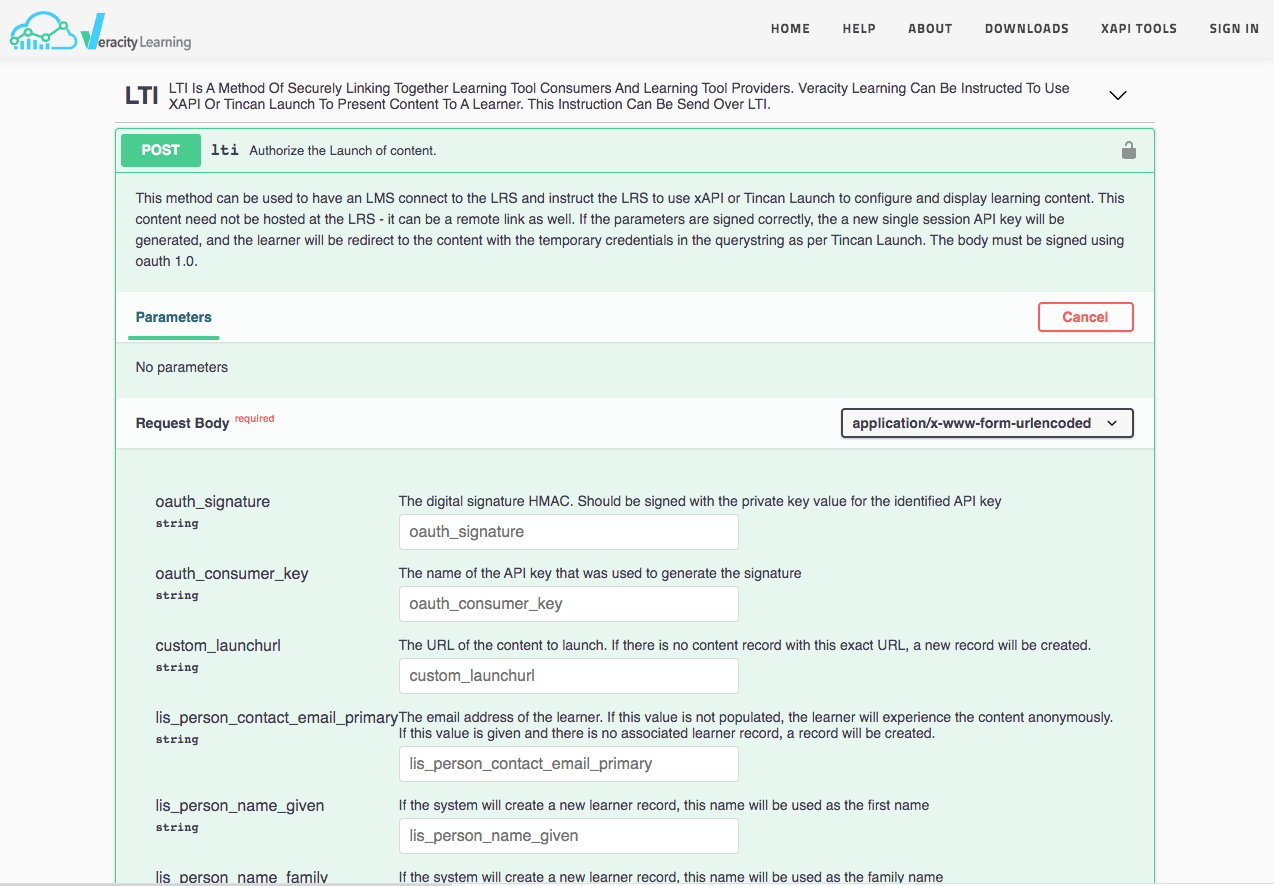The image size is (1274, 886).
Task: Go to the About page
Action: [x=930, y=29]
